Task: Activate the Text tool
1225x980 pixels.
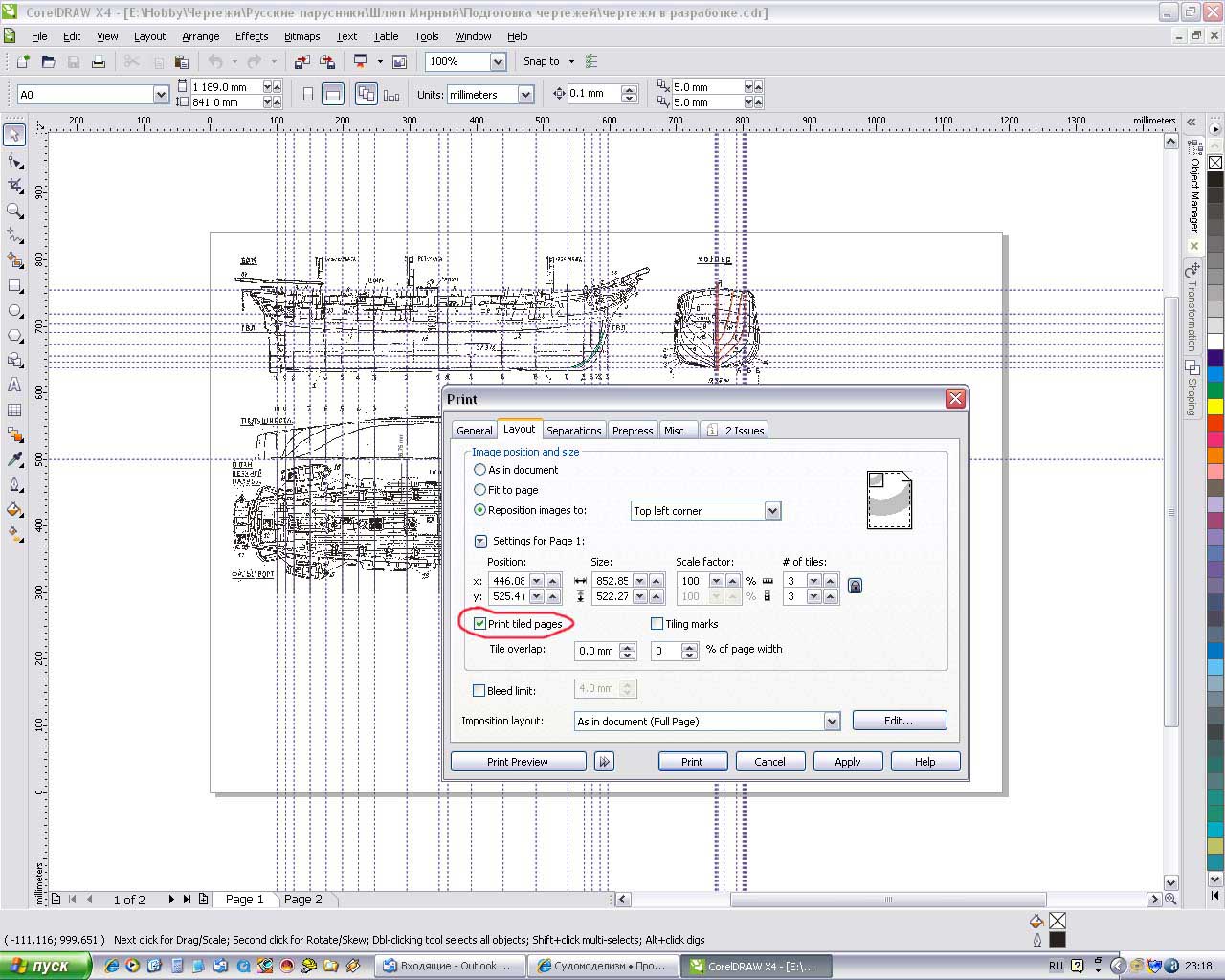Action: tap(14, 385)
